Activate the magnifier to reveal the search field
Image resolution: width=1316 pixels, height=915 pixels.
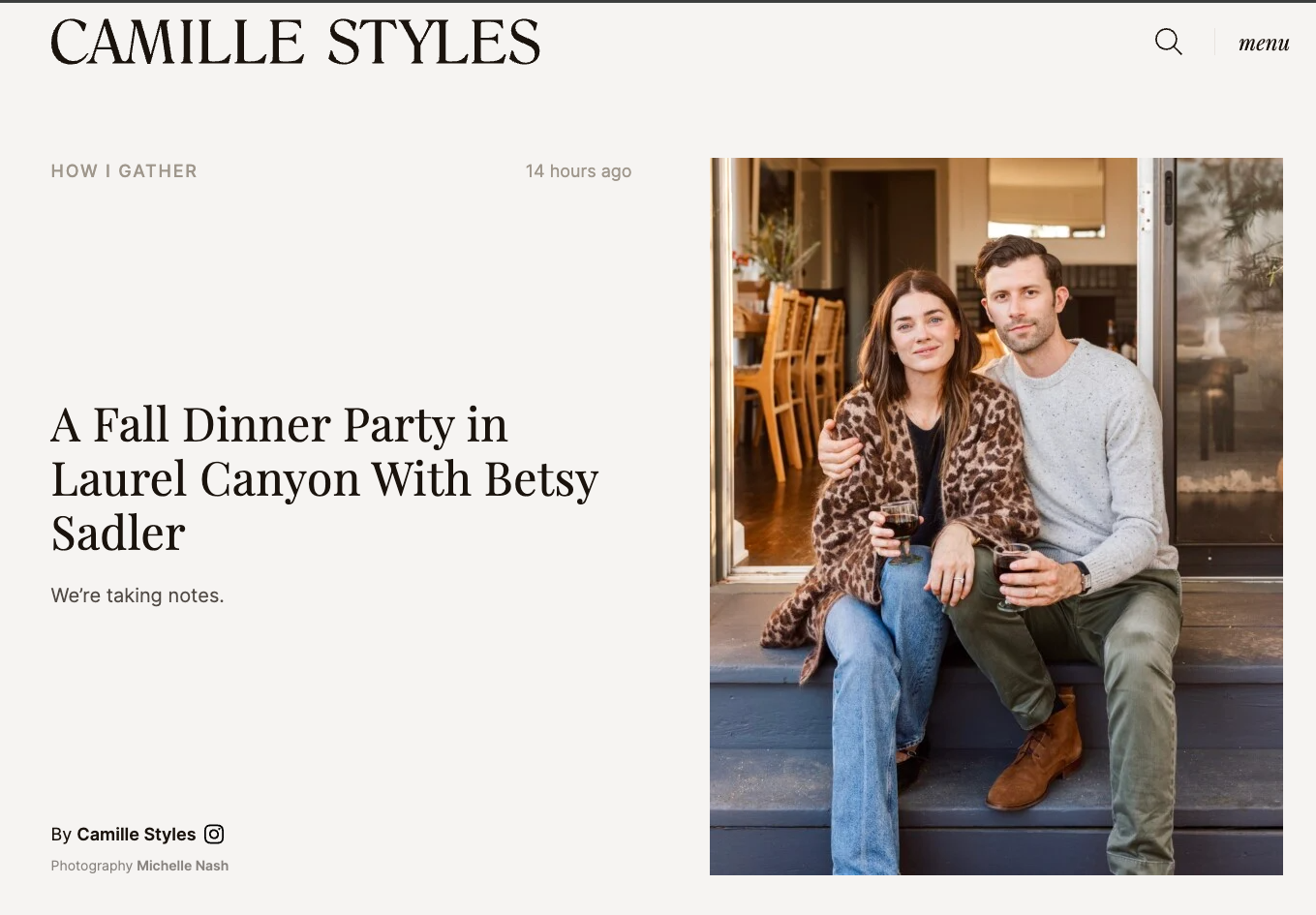[1168, 42]
